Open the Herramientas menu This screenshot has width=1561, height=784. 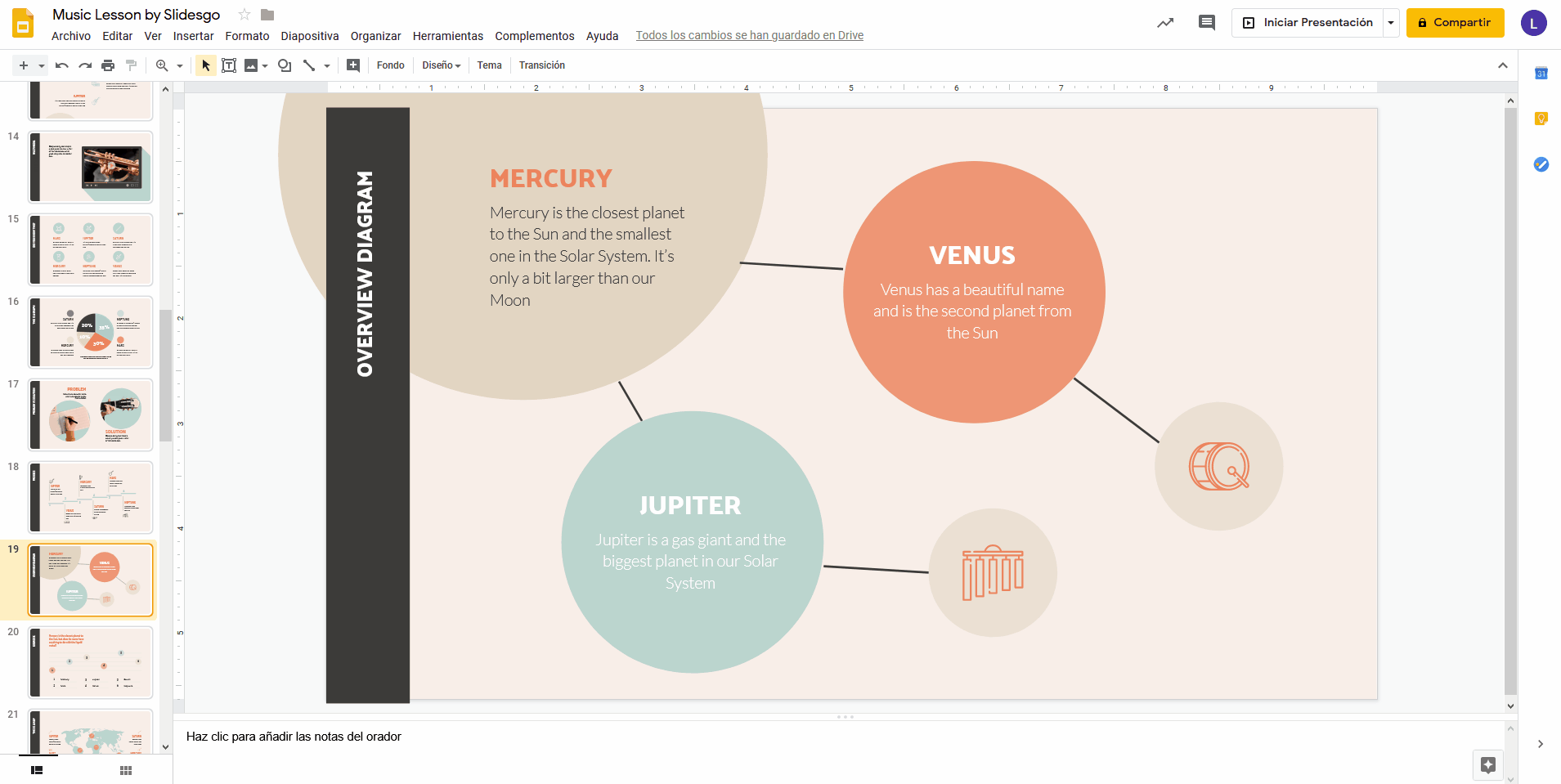pos(447,36)
